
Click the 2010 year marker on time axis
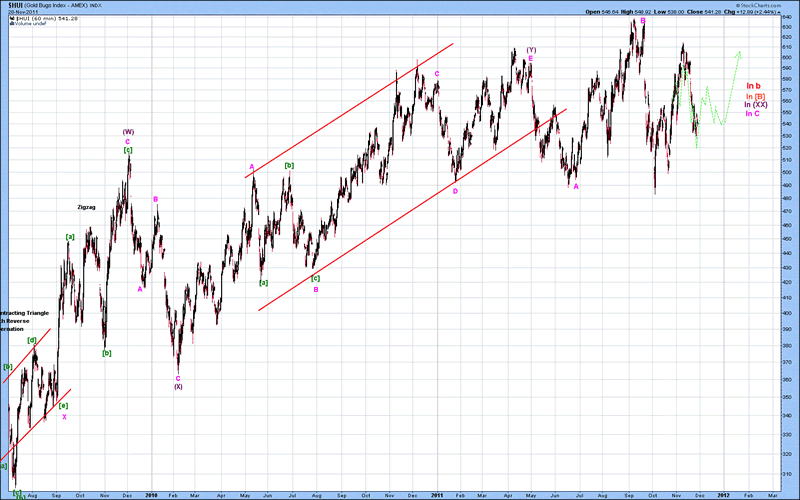coord(152,494)
